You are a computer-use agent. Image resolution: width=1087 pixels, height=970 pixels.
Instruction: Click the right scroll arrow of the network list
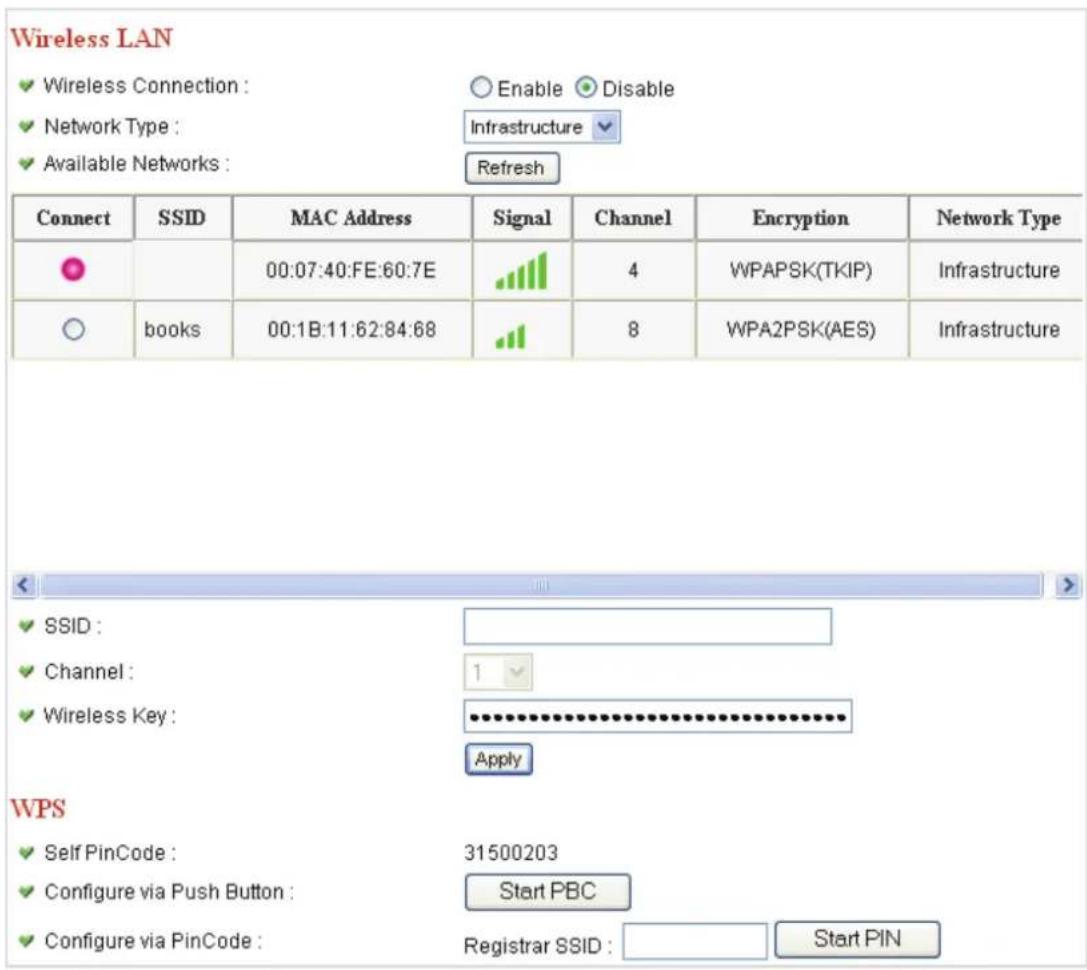pos(1068,585)
